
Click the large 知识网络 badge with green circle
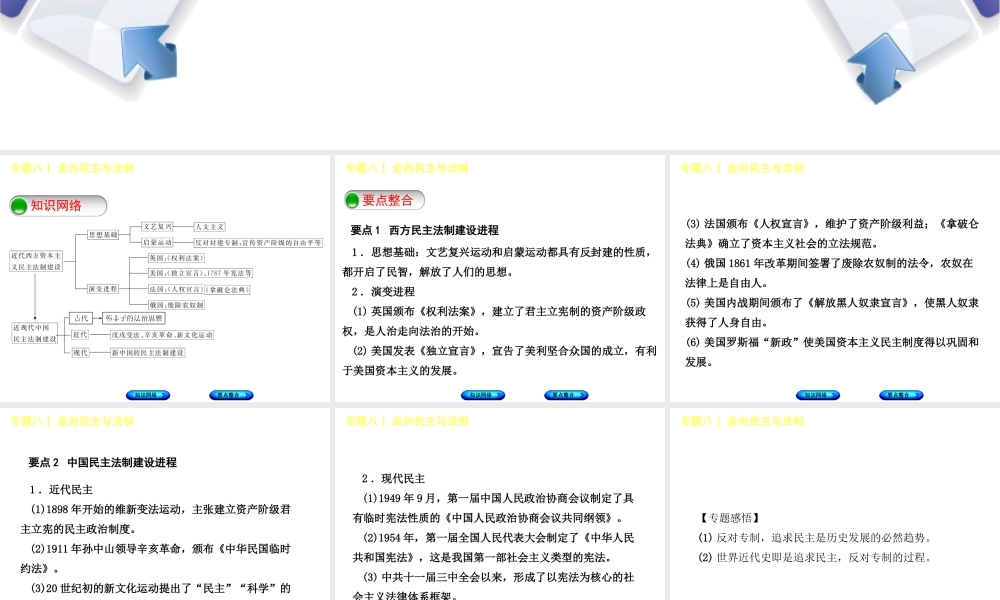(x=58, y=206)
